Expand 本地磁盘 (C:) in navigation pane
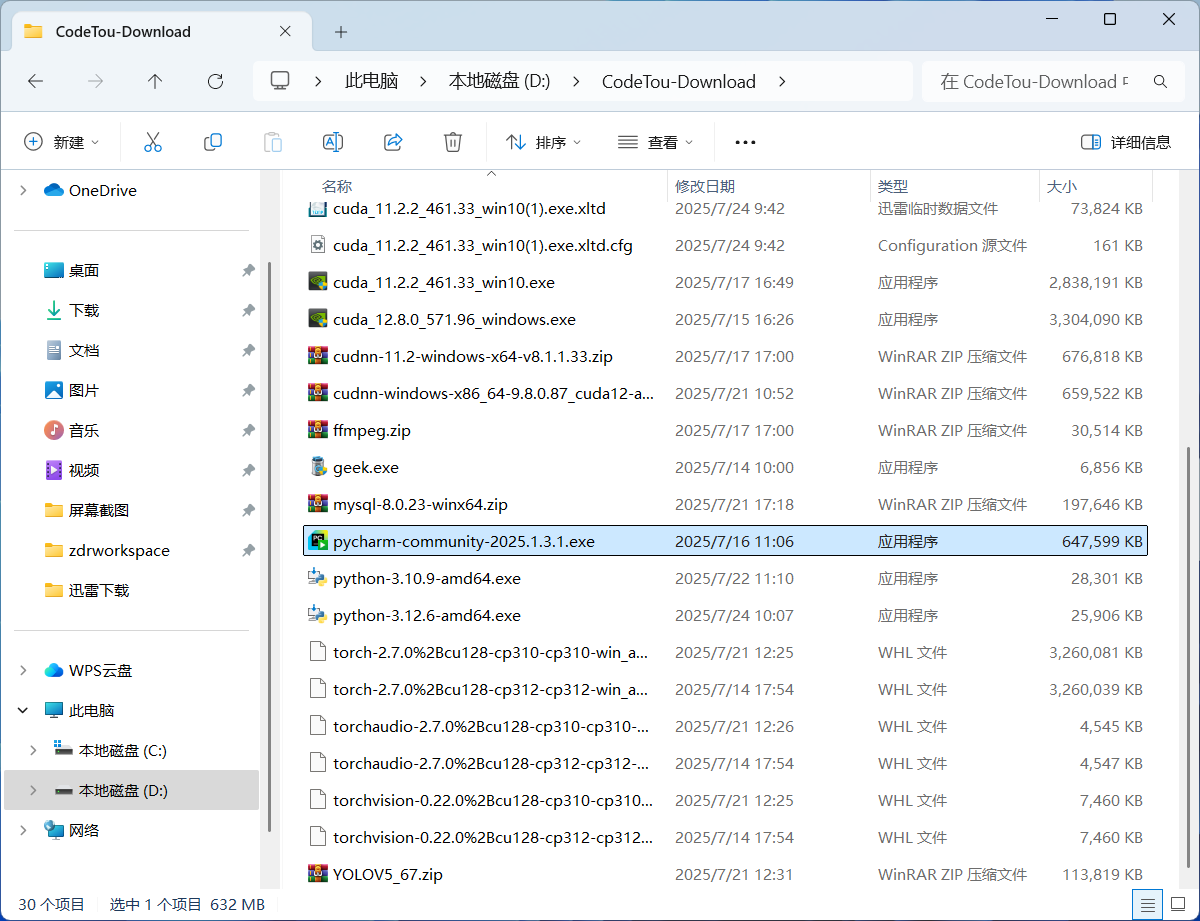Viewport: 1200px width, 921px height. coord(33,750)
